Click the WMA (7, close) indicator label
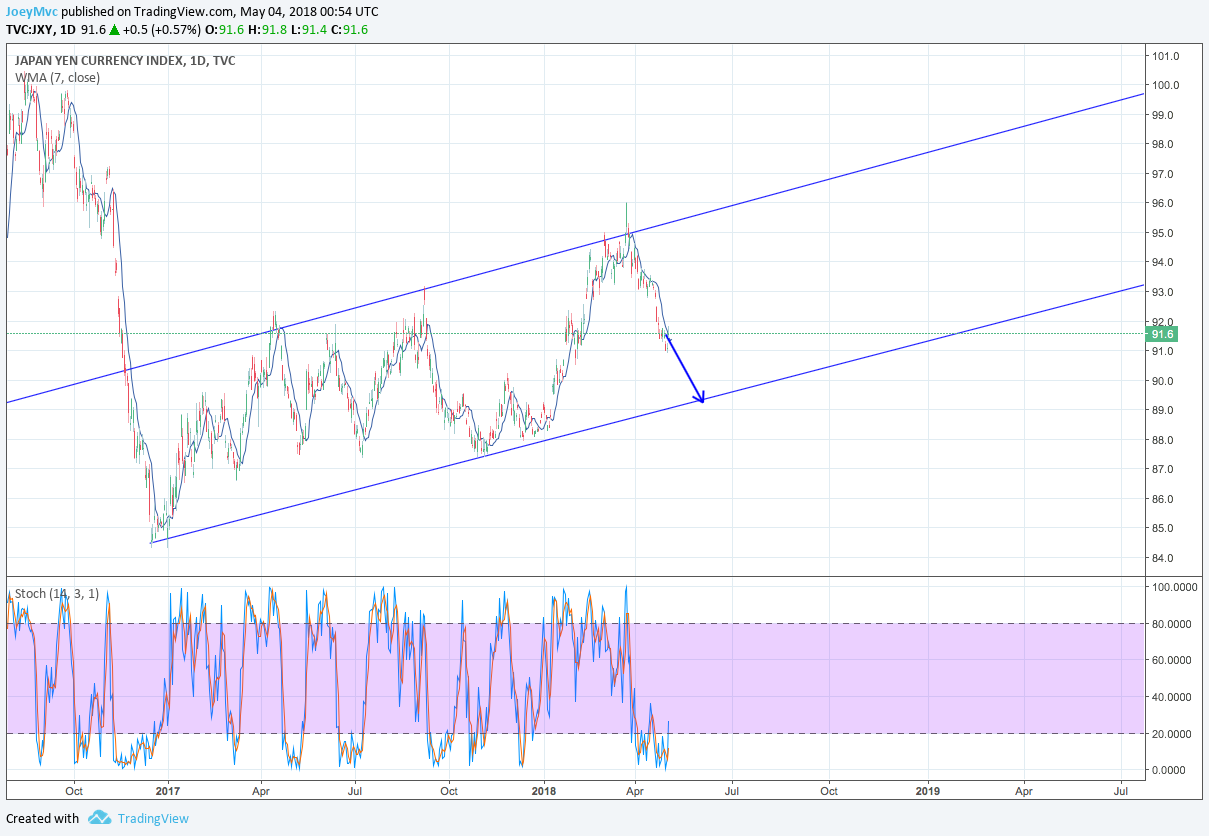The height and width of the screenshot is (836, 1209). (57, 77)
